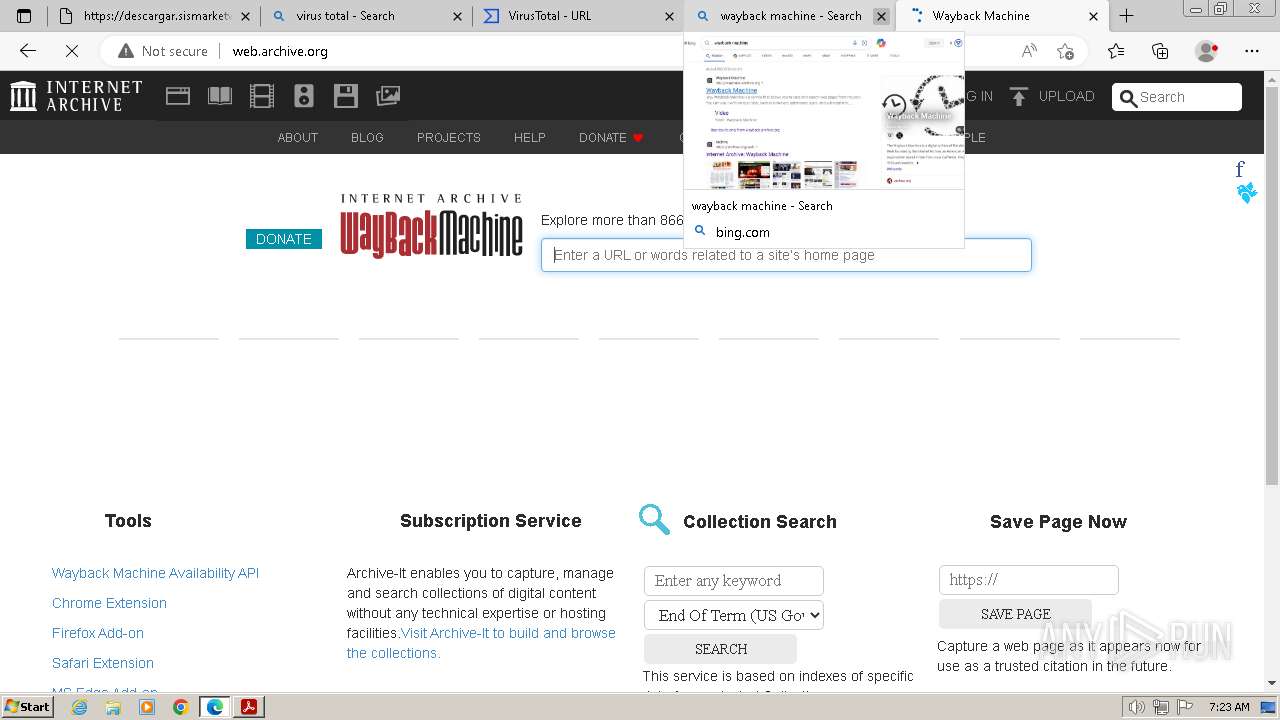Open browser Read aloud icon
1280x720 pixels.
[x=1029, y=51]
